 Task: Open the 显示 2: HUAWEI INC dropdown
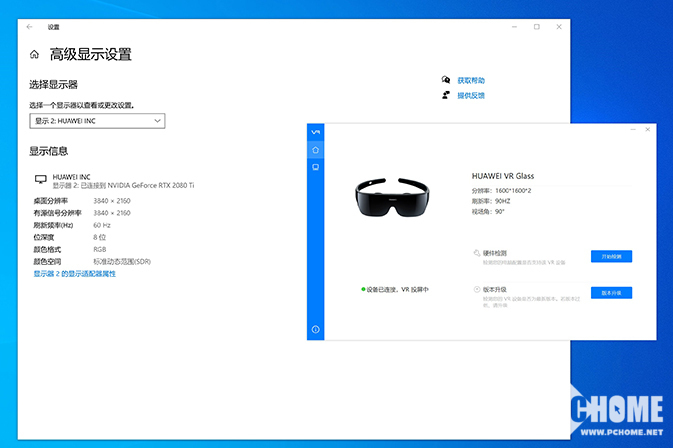[97, 121]
